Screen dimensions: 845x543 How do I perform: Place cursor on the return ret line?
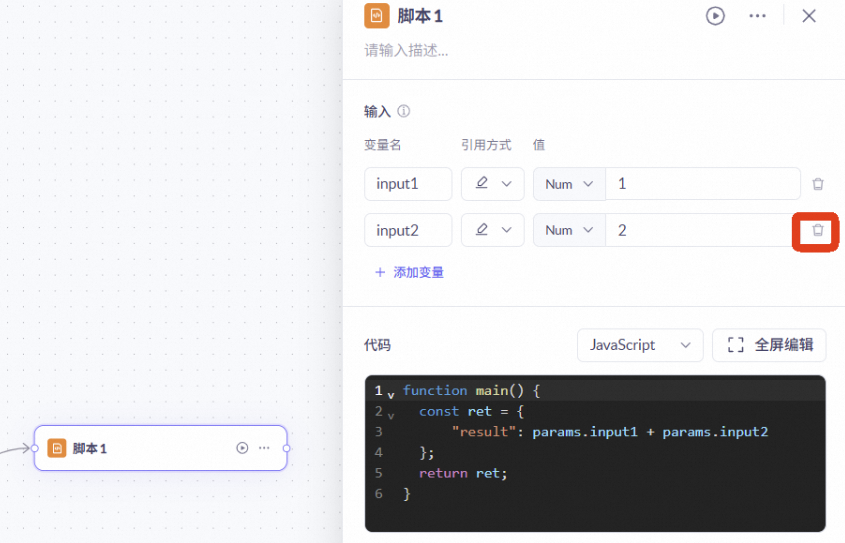coord(463,473)
